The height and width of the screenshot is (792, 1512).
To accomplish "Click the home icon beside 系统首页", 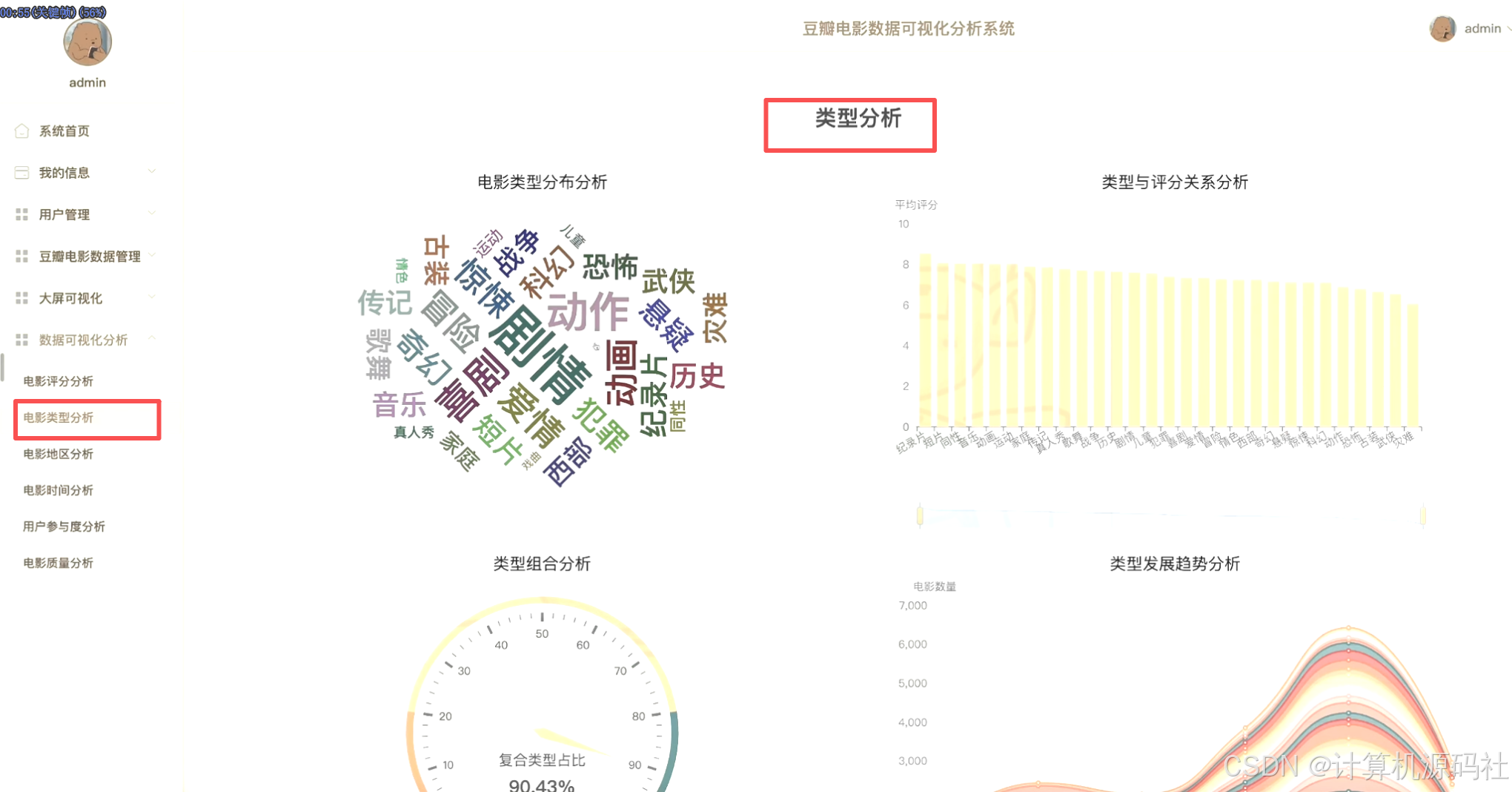I will point(22,131).
